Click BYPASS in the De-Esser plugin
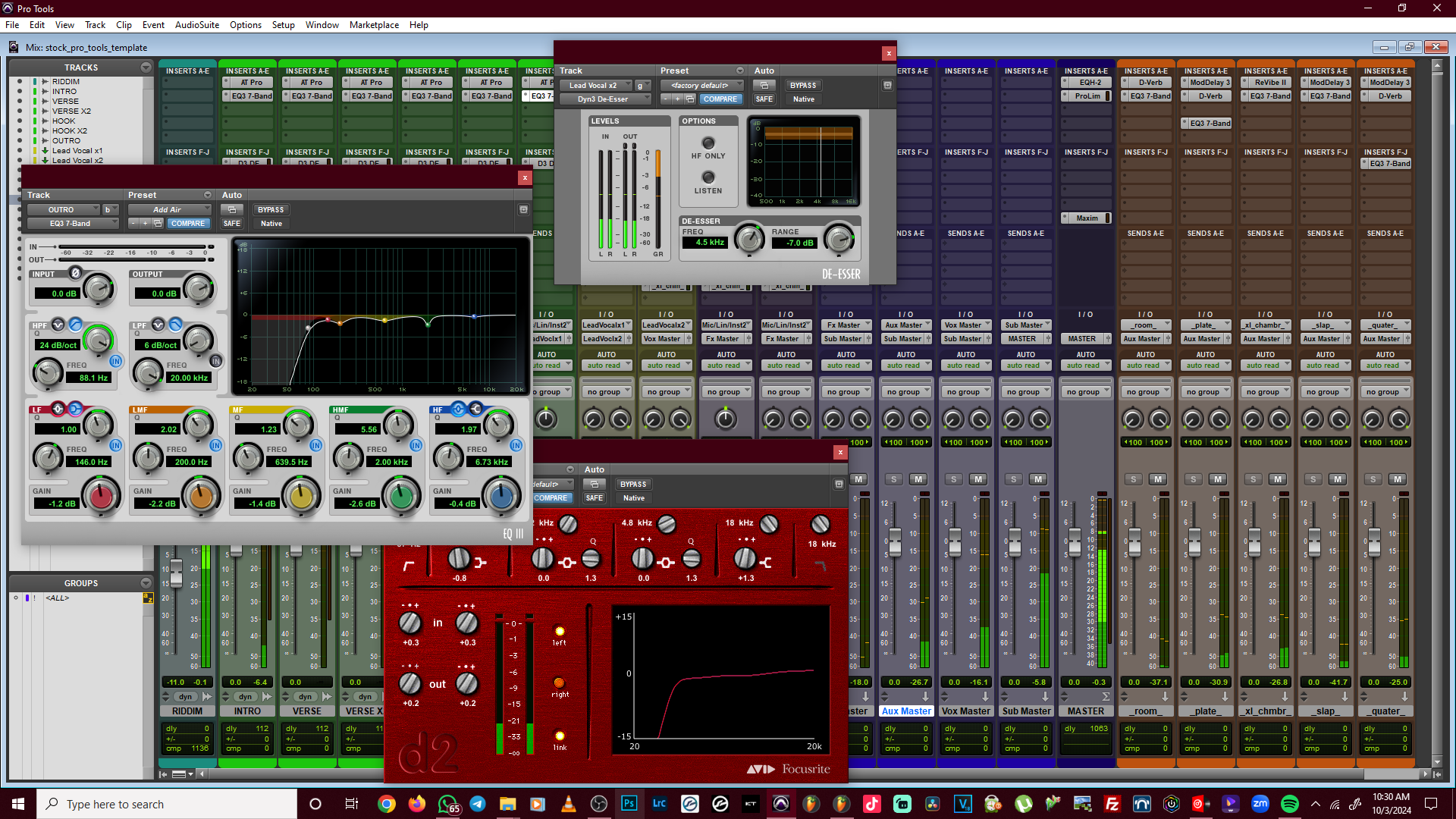Viewport: 1456px width, 819px height. click(x=803, y=86)
